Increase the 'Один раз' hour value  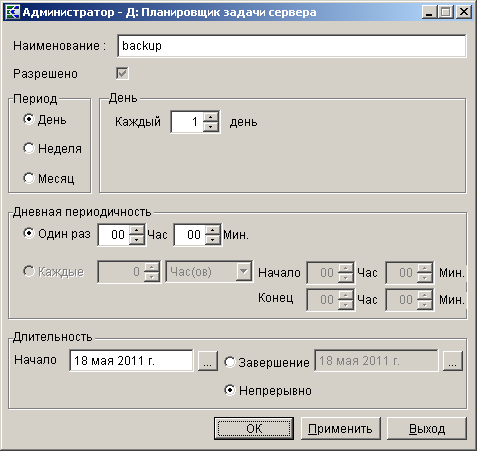[137, 230]
